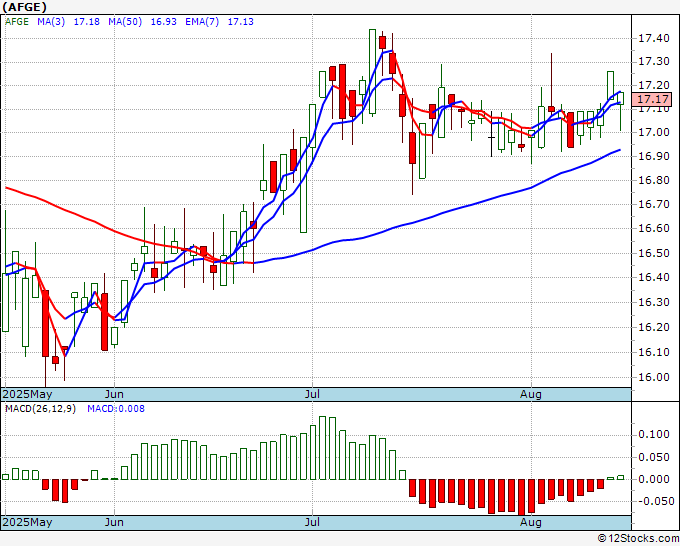Click Jun on the price chart date axis
Image resolution: width=680 pixels, height=546 pixels.
114,394
